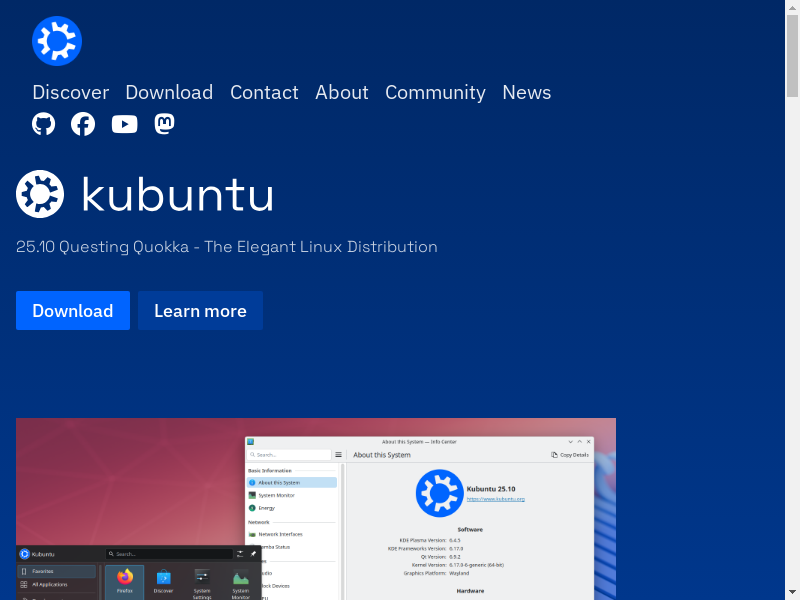Click the scrollbar down arrow
This screenshot has width=800, height=600.
click(x=792, y=592)
